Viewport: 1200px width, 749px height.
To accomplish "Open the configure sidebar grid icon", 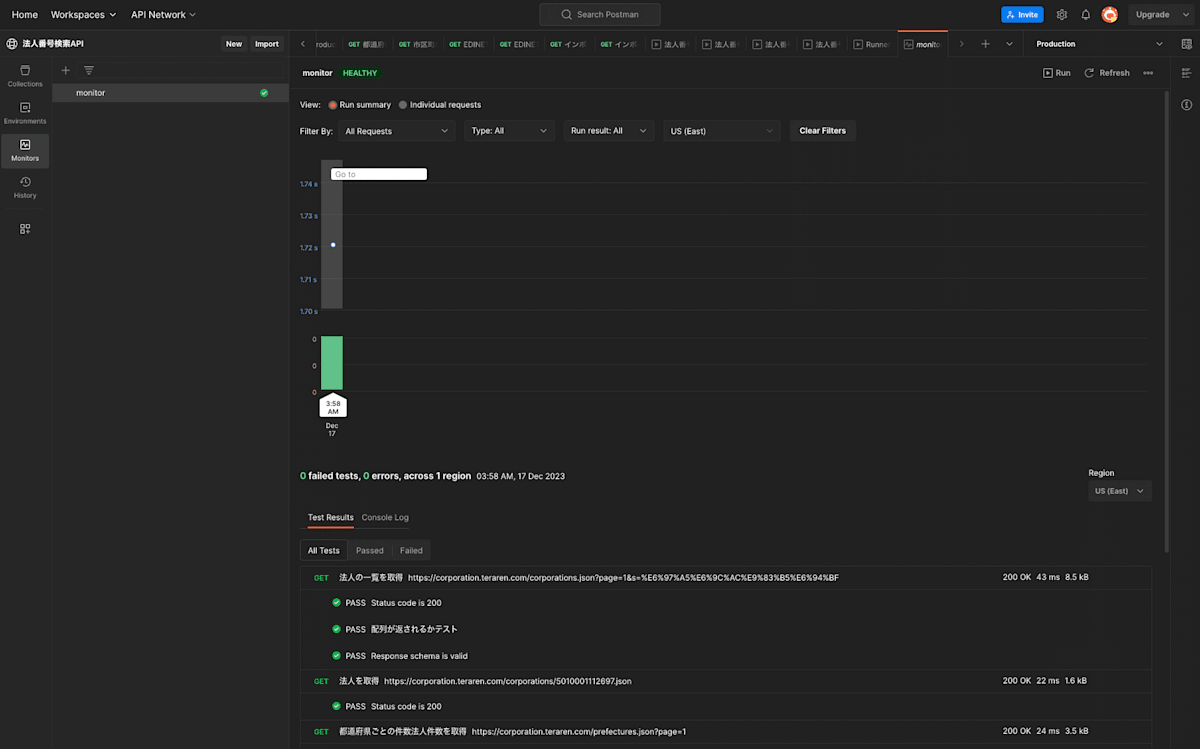I will tap(25, 229).
